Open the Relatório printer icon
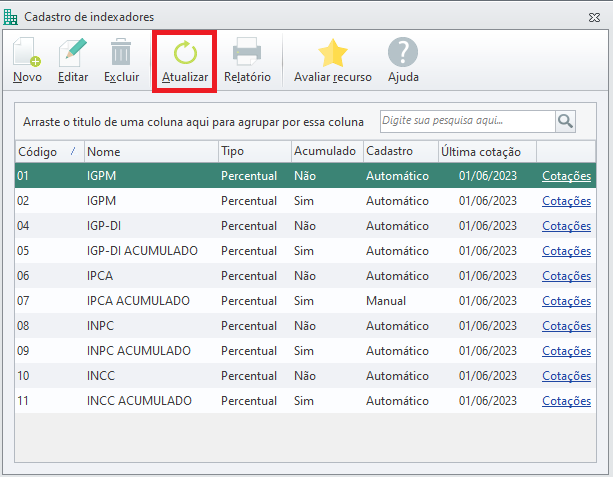 point(247,52)
